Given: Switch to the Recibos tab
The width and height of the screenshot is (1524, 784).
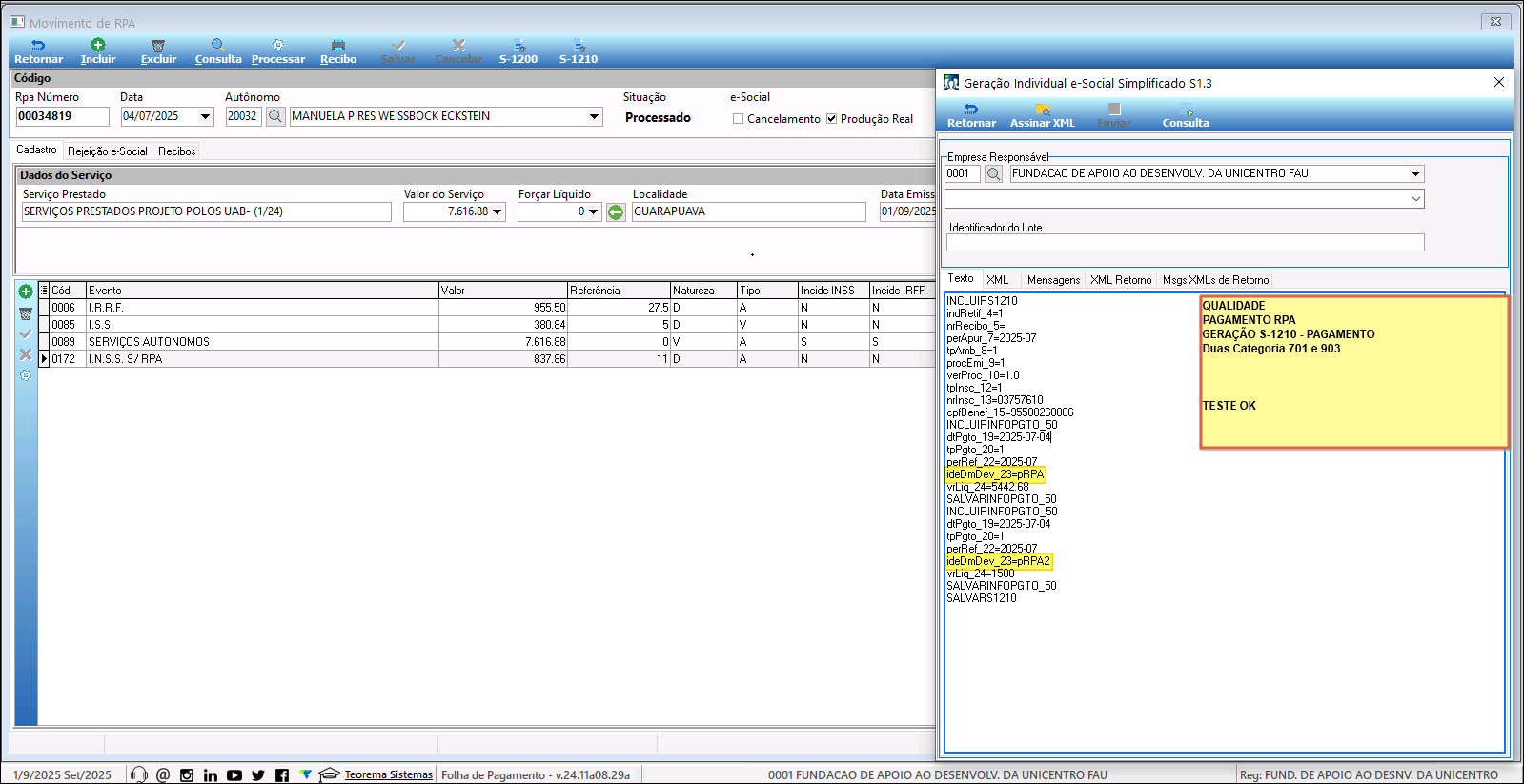Looking at the screenshot, I should (x=177, y=151).
